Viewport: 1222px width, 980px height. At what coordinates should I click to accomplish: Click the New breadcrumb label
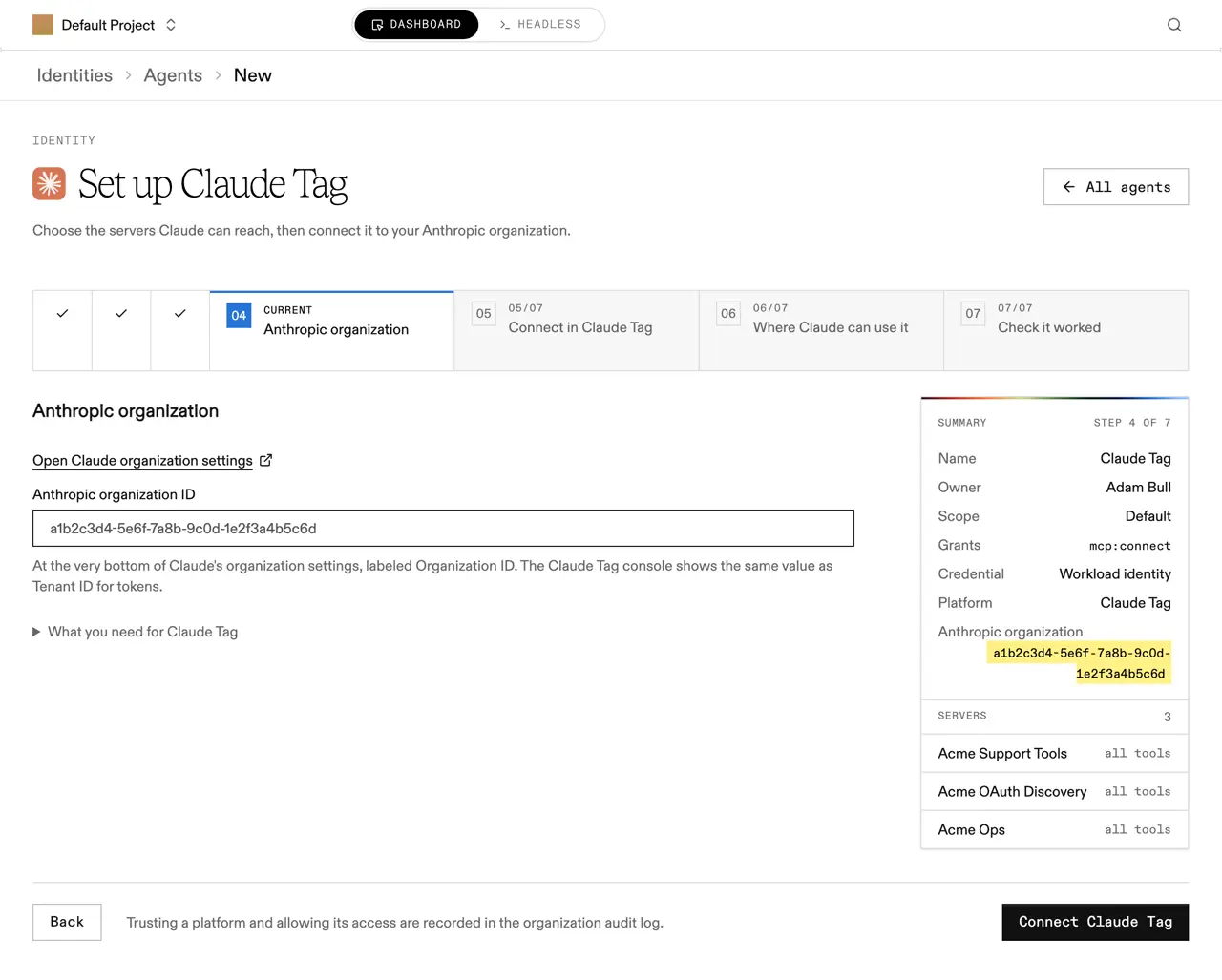[253, 75]
